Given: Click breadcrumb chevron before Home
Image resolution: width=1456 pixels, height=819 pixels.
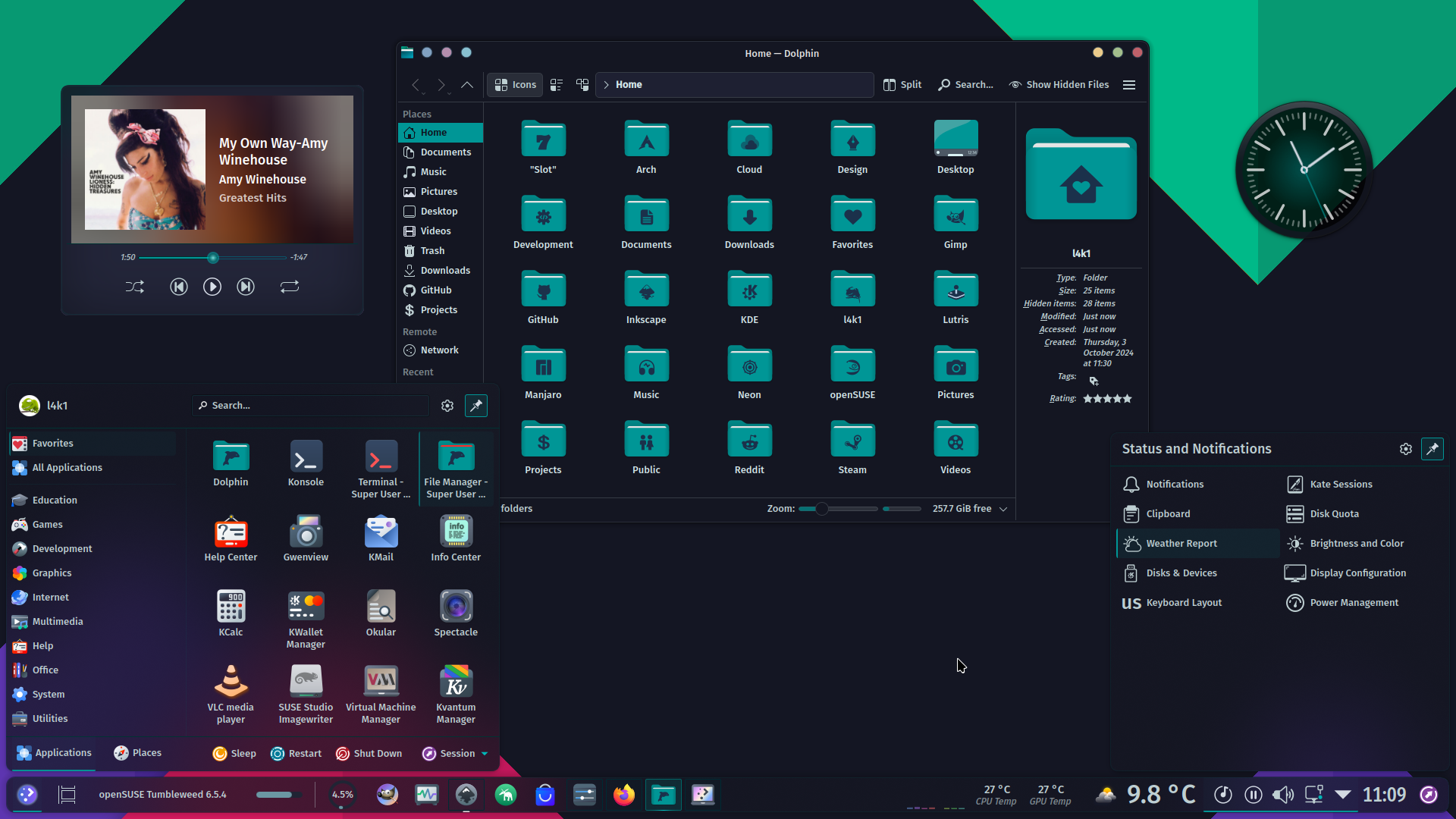Looking at the screenshot, I should [x=606, y=84].
